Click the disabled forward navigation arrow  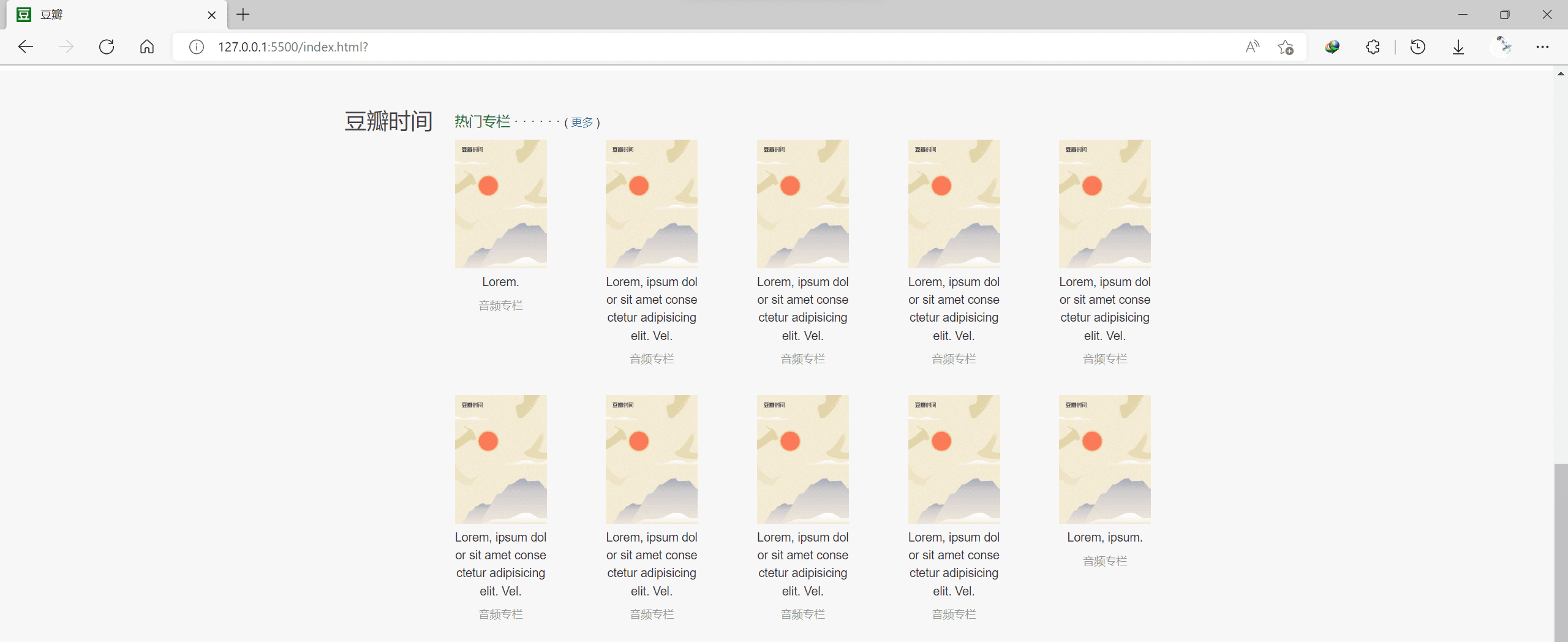coord(66,47)
